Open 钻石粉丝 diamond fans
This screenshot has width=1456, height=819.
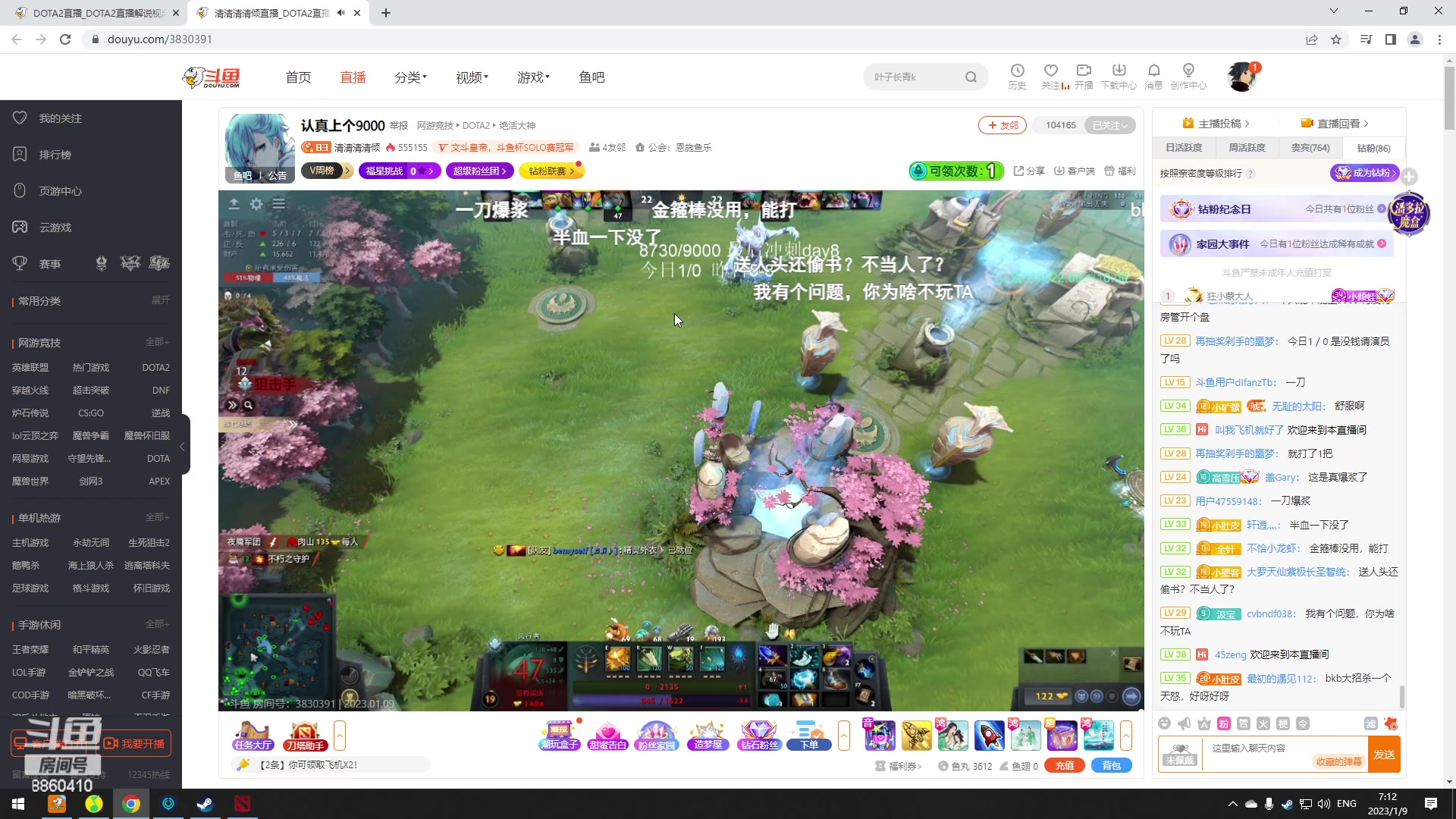[x=758, y=736]
